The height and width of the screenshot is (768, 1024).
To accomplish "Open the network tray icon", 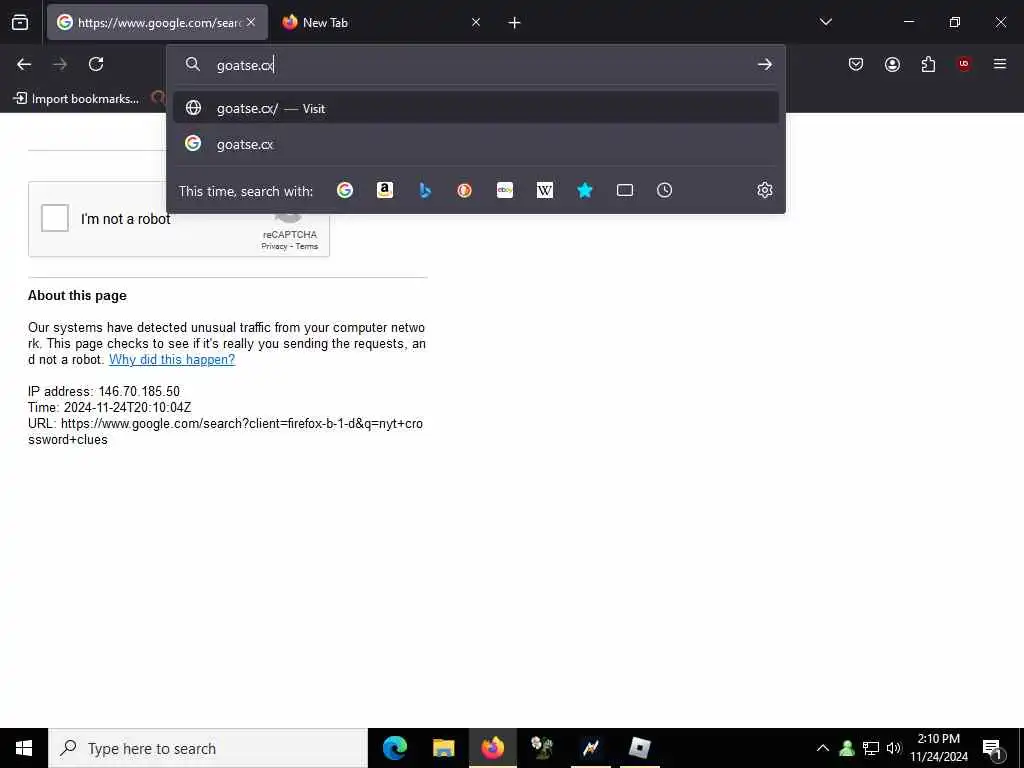I will click(x=871, y=748).
